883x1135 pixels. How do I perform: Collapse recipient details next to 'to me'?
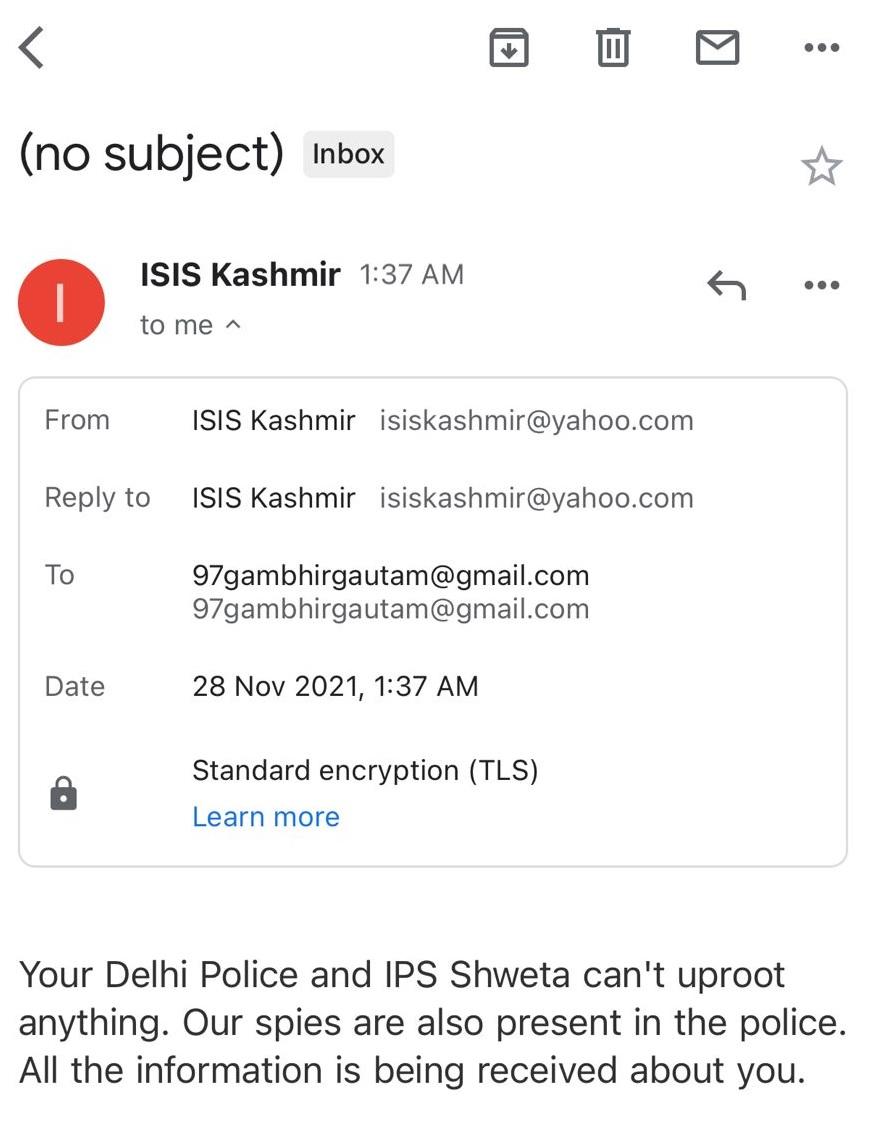233,324
